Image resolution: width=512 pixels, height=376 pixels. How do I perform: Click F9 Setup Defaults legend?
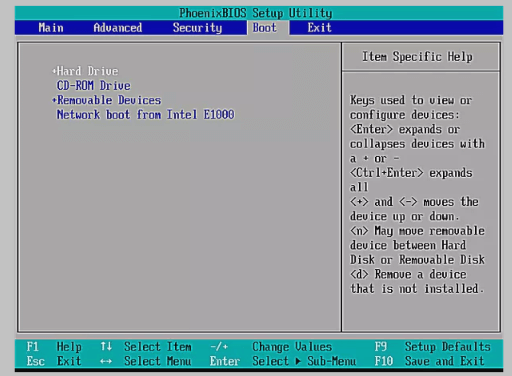[x=432, y=347]
